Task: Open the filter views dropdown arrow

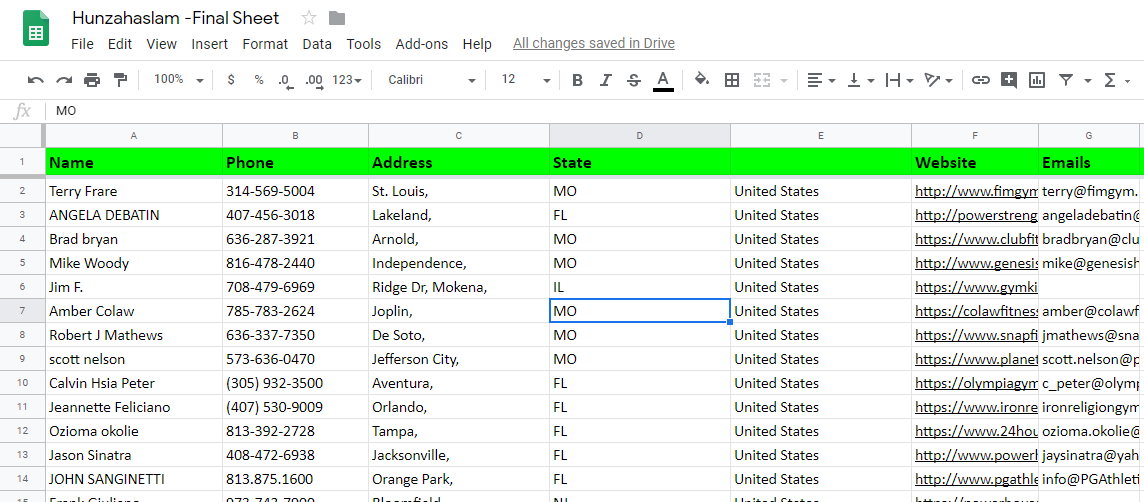Action: pos(1088,81)
